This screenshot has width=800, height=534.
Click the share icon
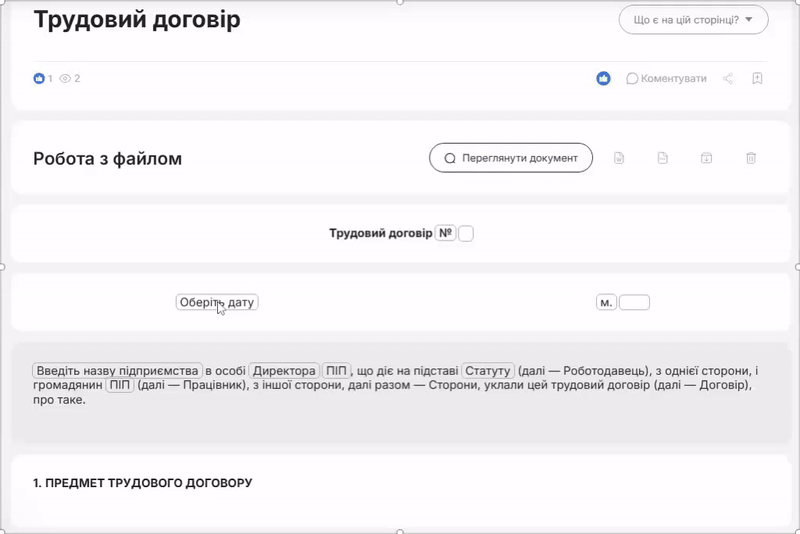click(x=728, y=78)
